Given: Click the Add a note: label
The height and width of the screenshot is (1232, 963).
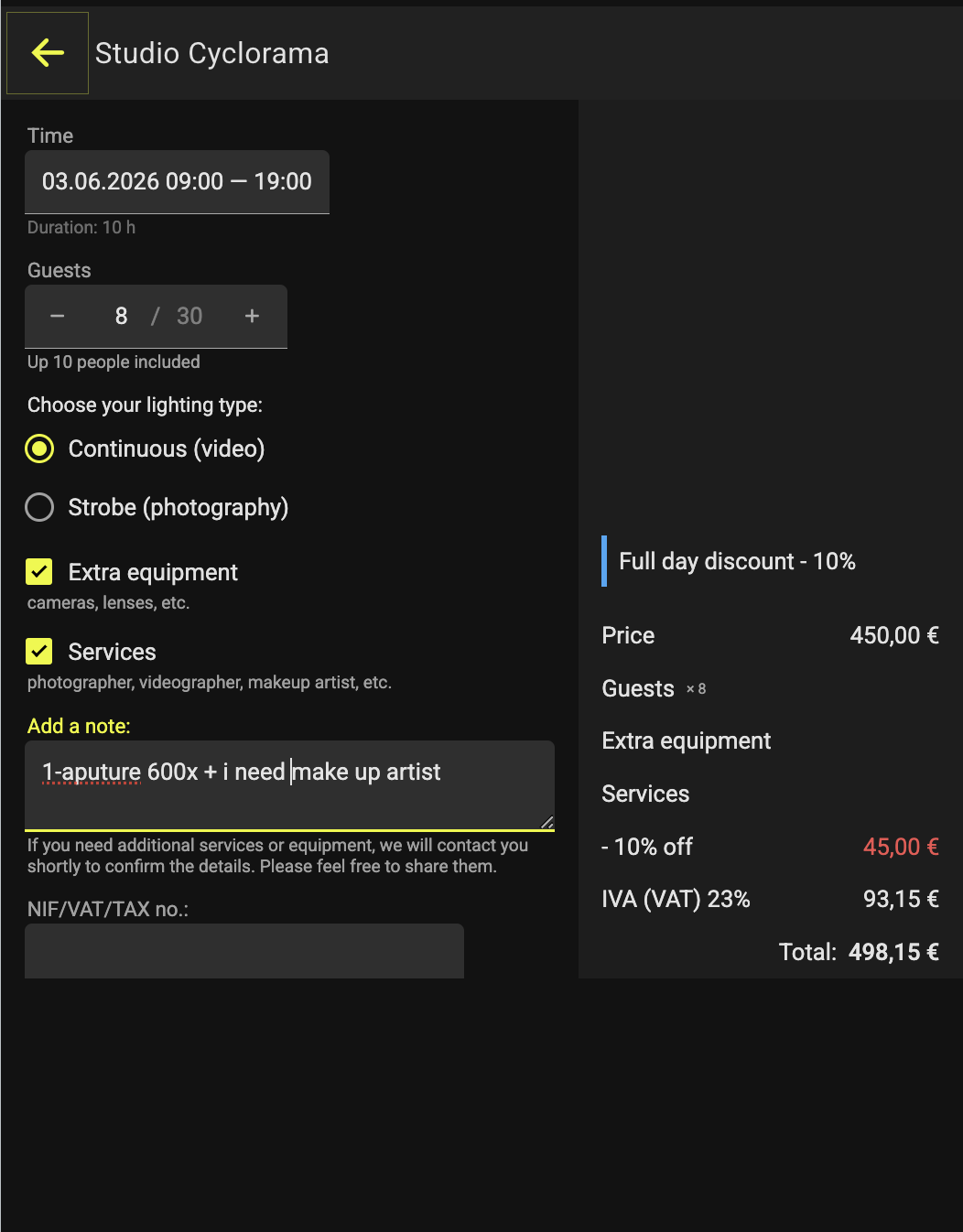Looking at the screenshot, I should pos(79,726).
